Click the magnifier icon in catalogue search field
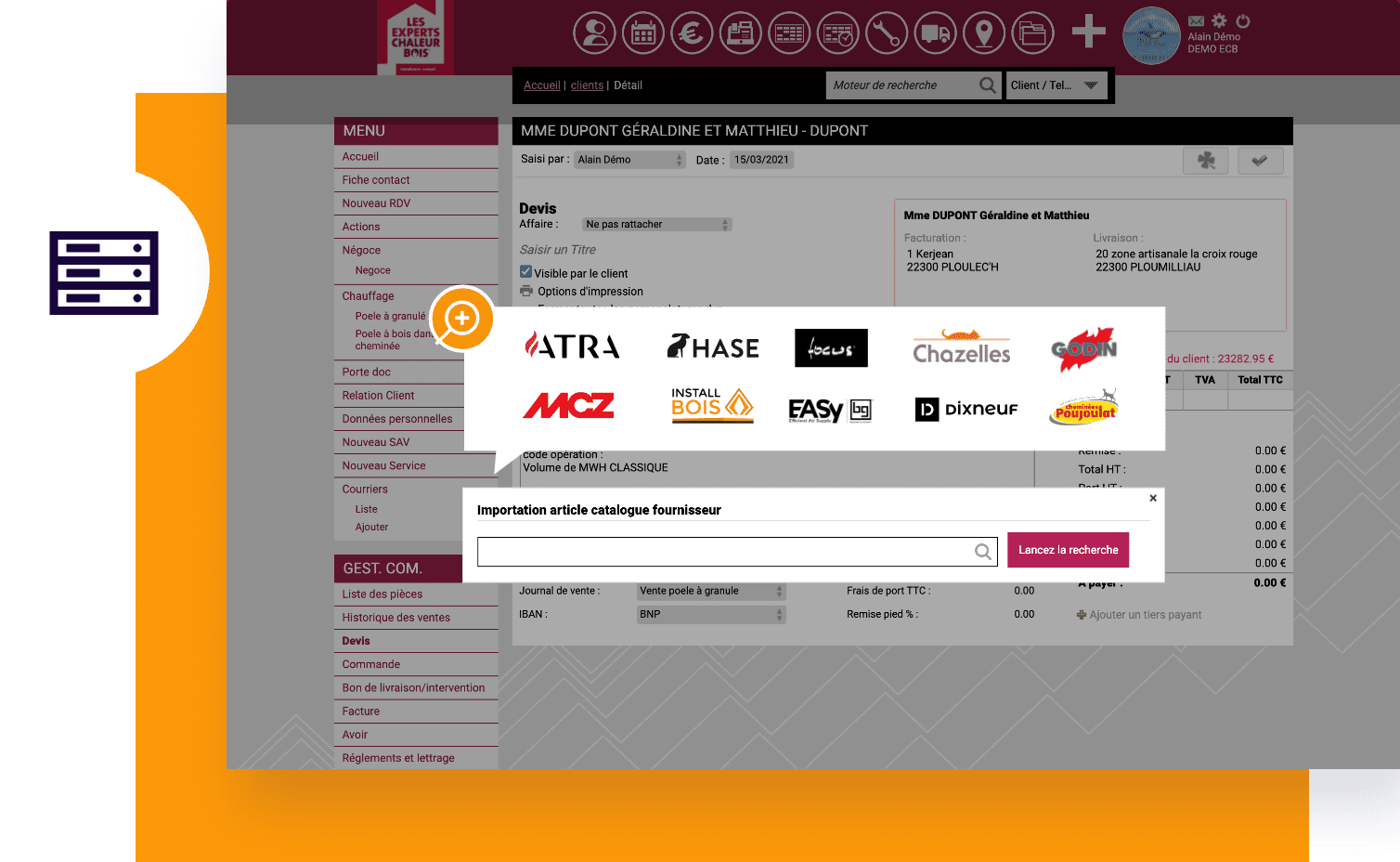1400x862 pixels. point(982,552)
